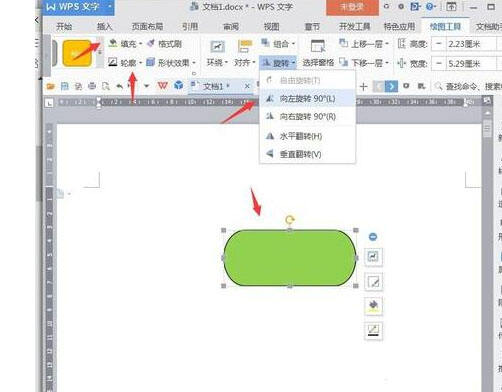502x392 pixels.
Task: Open the 形状效果 shape effects menu
Action: pos(171,63)
